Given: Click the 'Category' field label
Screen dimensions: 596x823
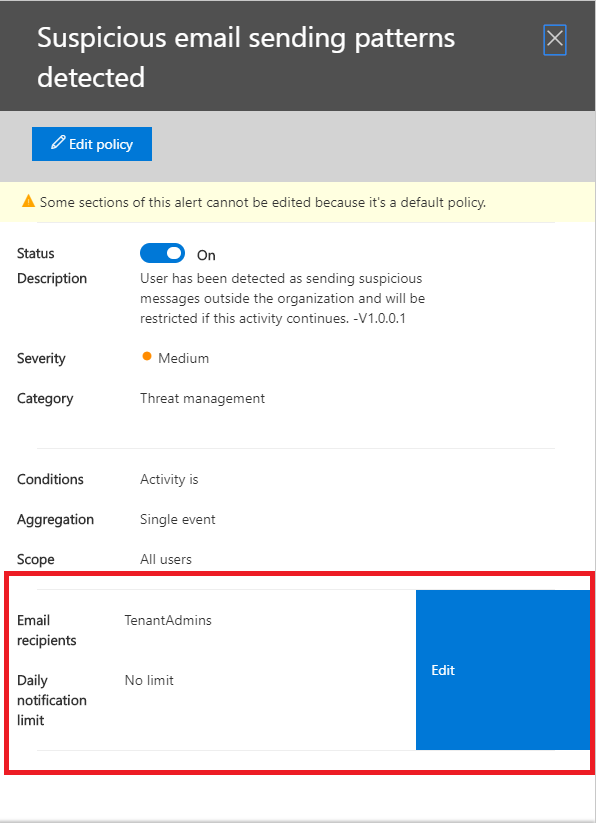Looking at the screenshot, I should [x=45, y=398].
